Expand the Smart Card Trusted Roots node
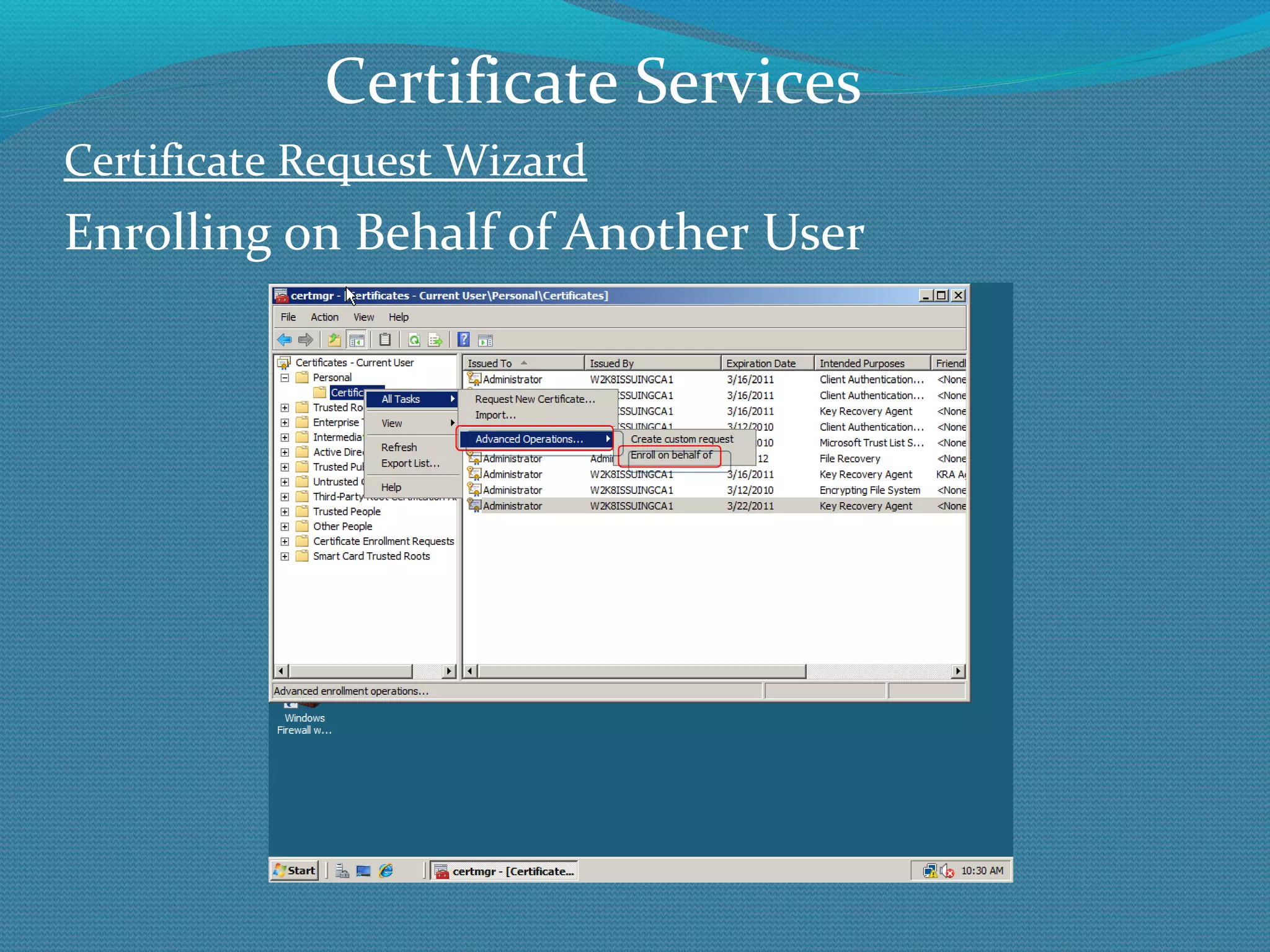The image size is (1270, 952). coord(285,556)
